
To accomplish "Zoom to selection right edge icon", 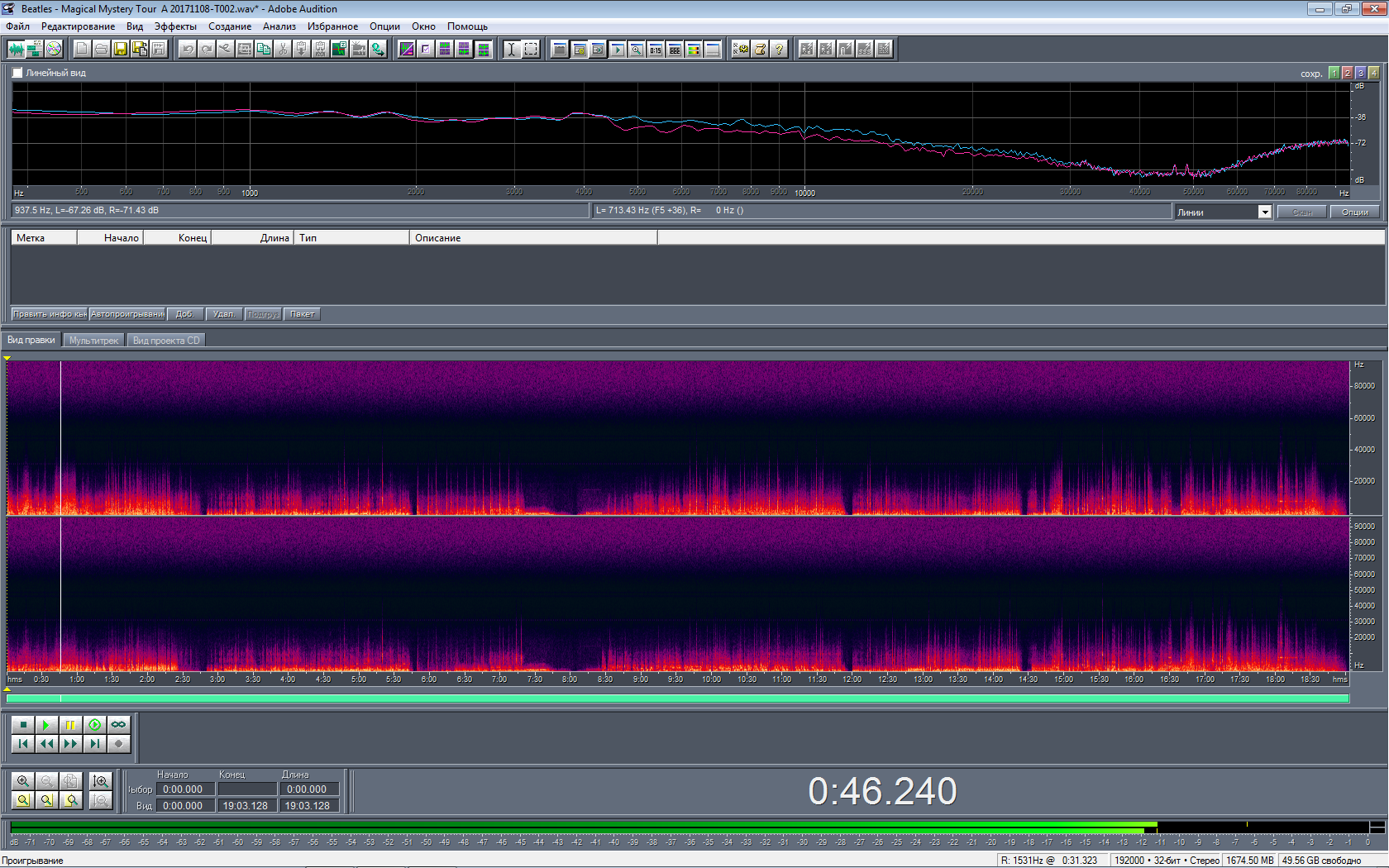I will click(x=71, y=800).
